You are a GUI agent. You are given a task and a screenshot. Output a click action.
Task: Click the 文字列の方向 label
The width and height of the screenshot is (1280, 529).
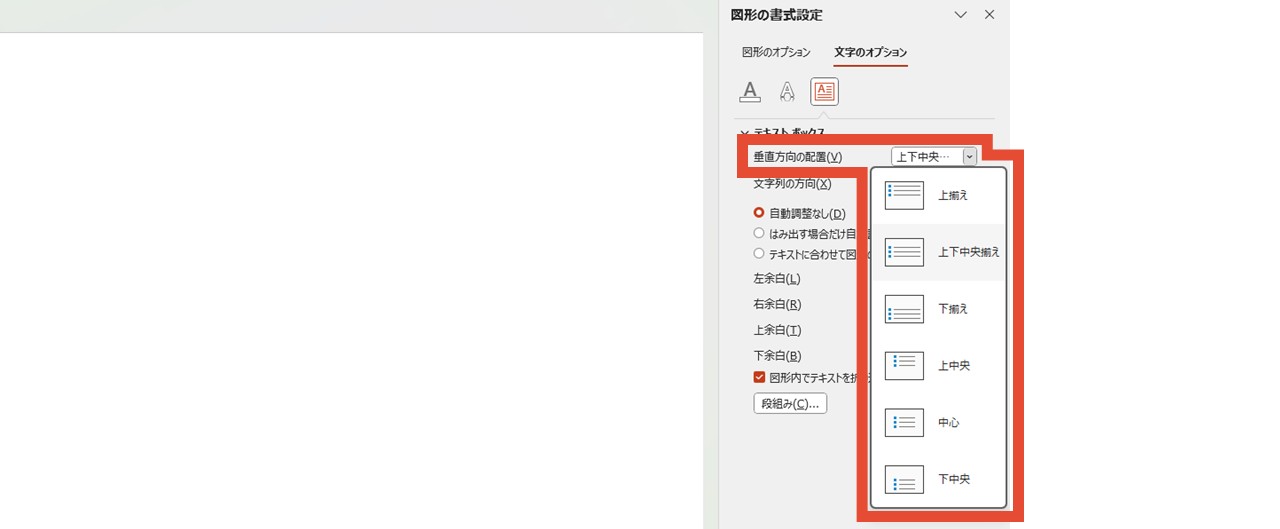tap(792, 184)
